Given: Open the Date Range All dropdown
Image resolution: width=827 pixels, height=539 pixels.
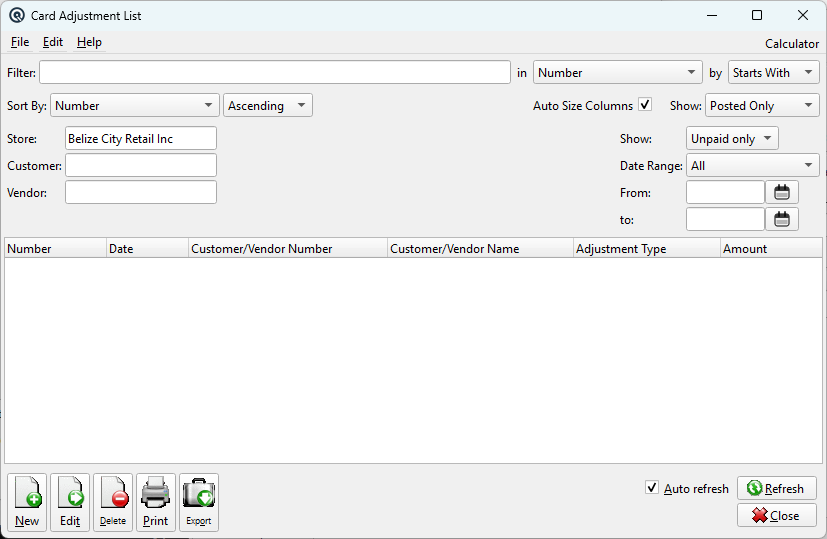Looking at the screenshot, I should click(753, 166).
